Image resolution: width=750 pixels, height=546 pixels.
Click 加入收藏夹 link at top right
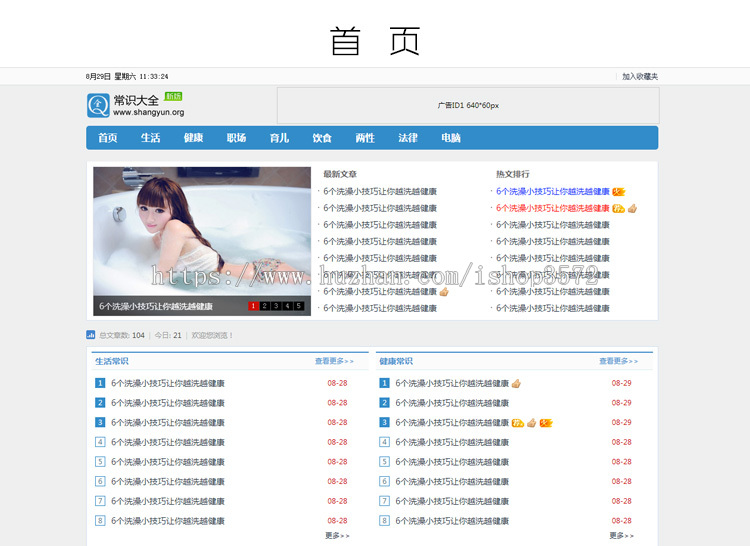coord(640,76)
